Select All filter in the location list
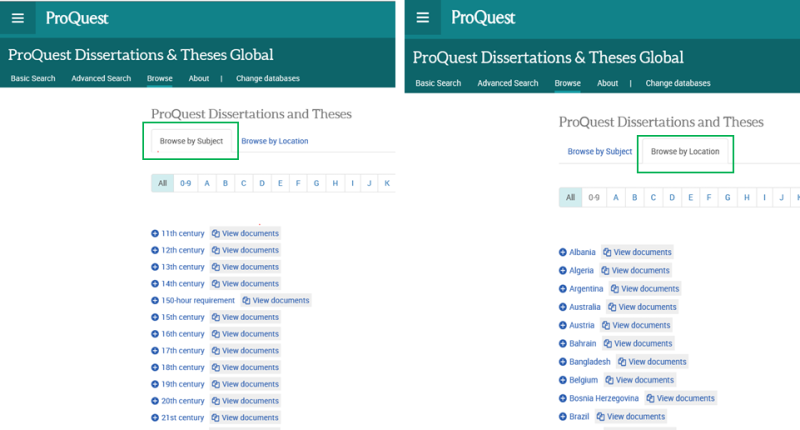Image resolution: width=800 pixels, height=430 pixels. click(570, 197)
